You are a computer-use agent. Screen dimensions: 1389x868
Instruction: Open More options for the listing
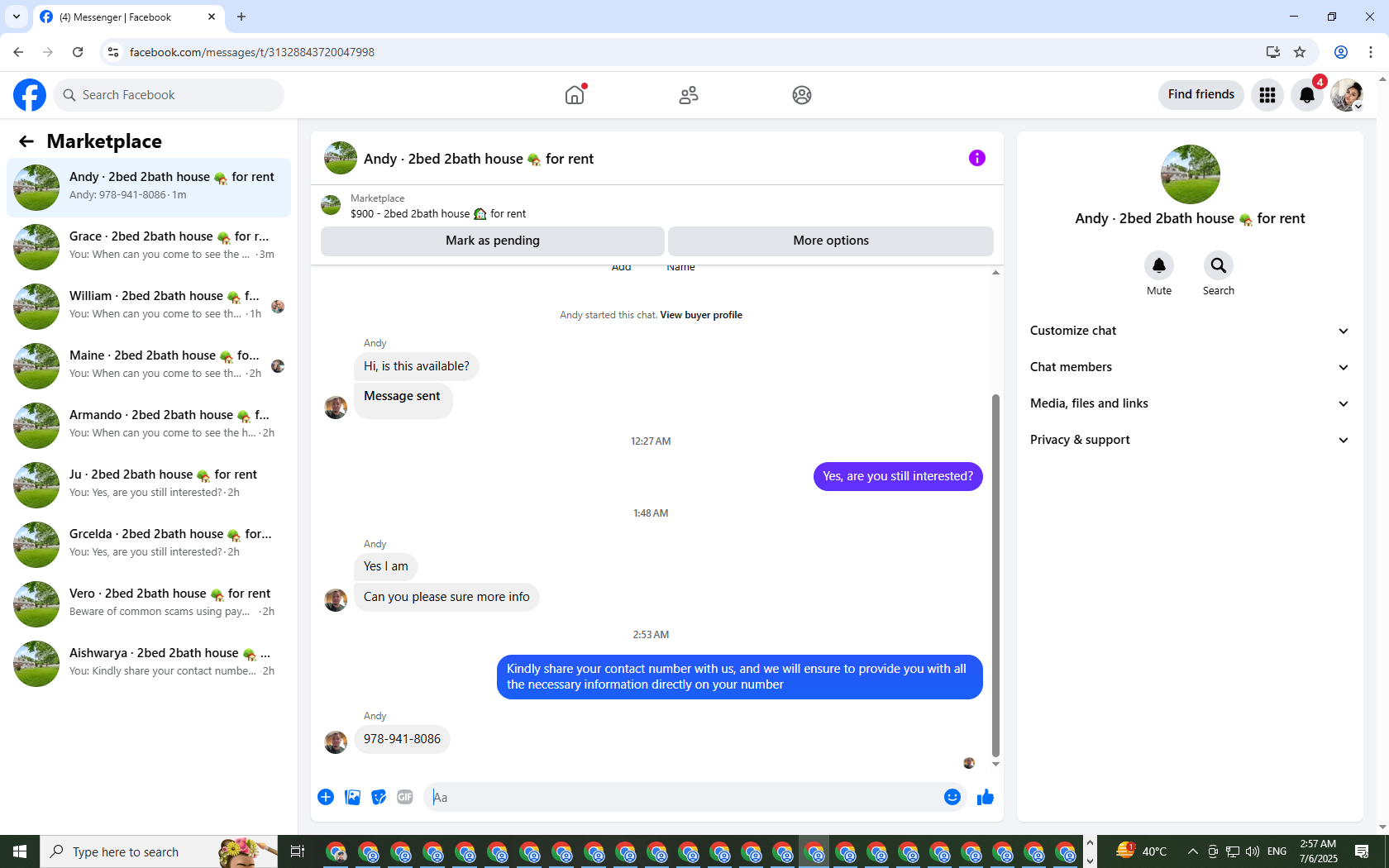coord(831,241)
